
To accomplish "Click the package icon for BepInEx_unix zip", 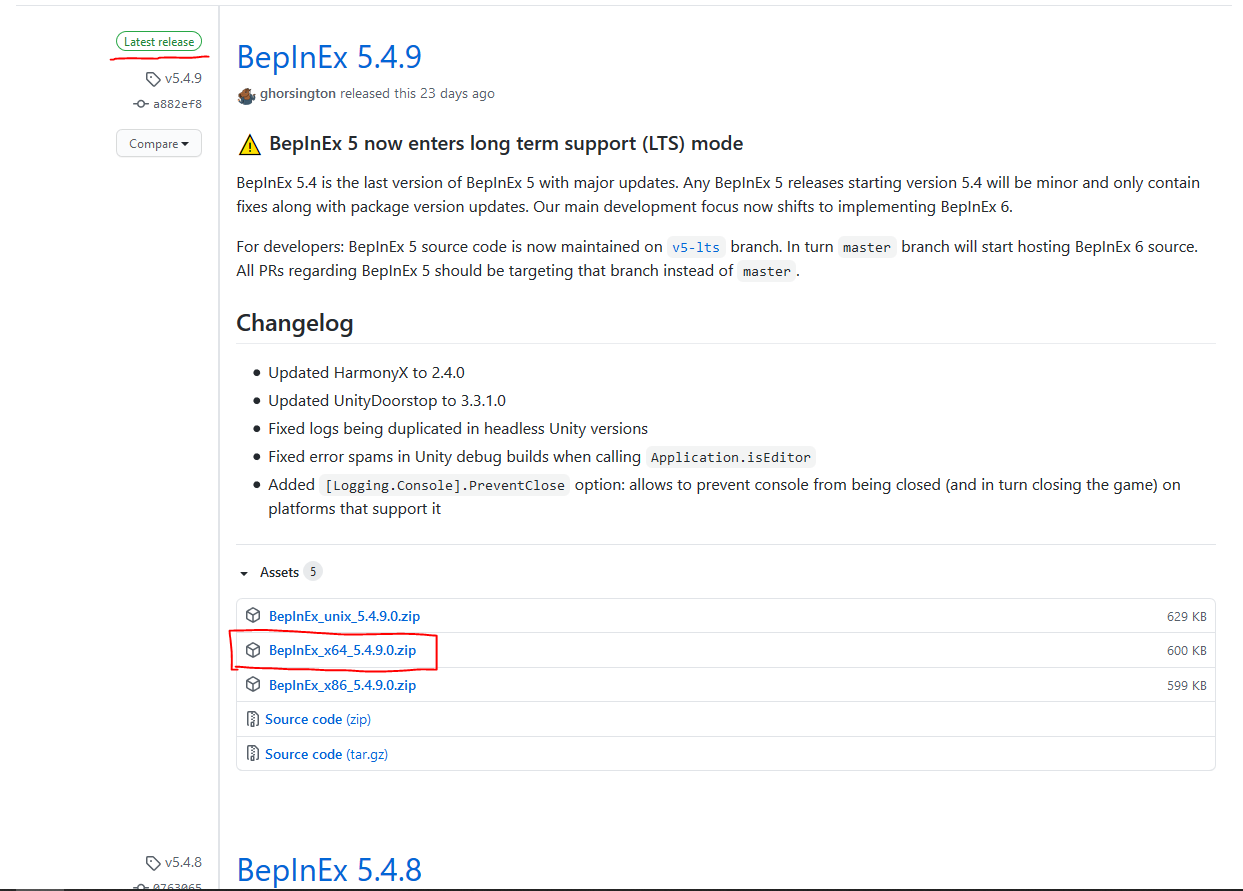I will 253,616.
